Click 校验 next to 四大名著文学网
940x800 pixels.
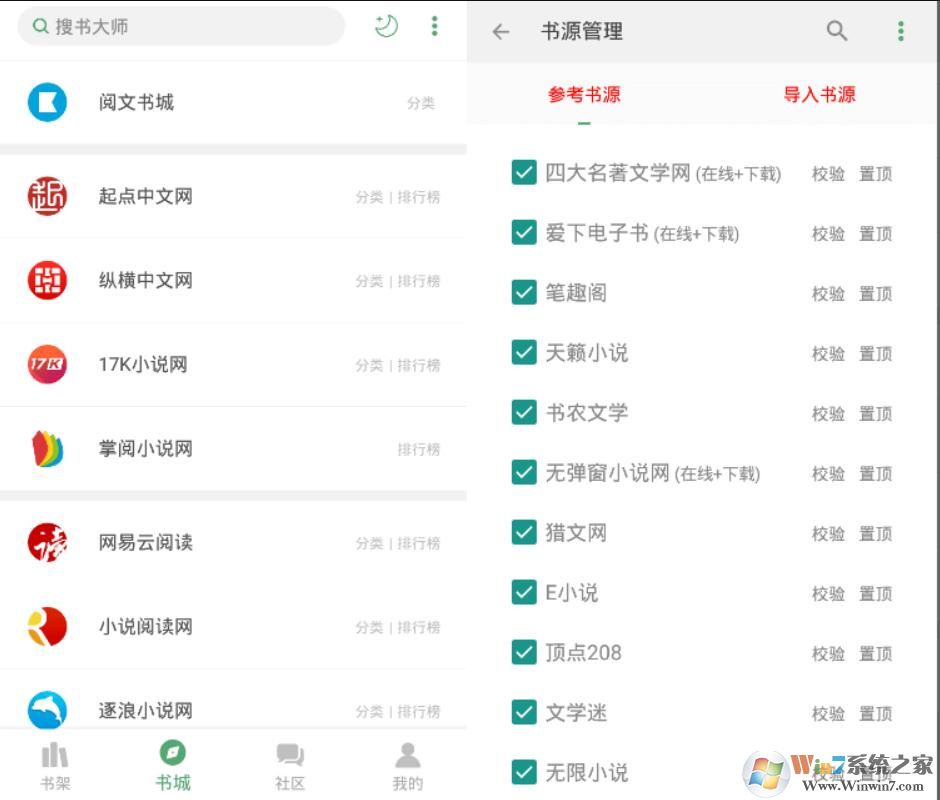[828, 173]
